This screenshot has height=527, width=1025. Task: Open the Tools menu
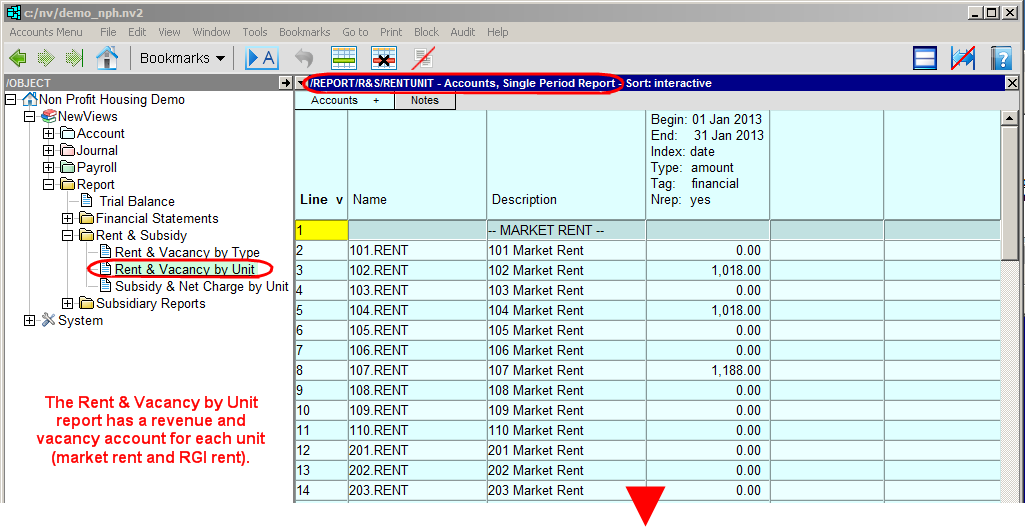click(x=255, y=32)
